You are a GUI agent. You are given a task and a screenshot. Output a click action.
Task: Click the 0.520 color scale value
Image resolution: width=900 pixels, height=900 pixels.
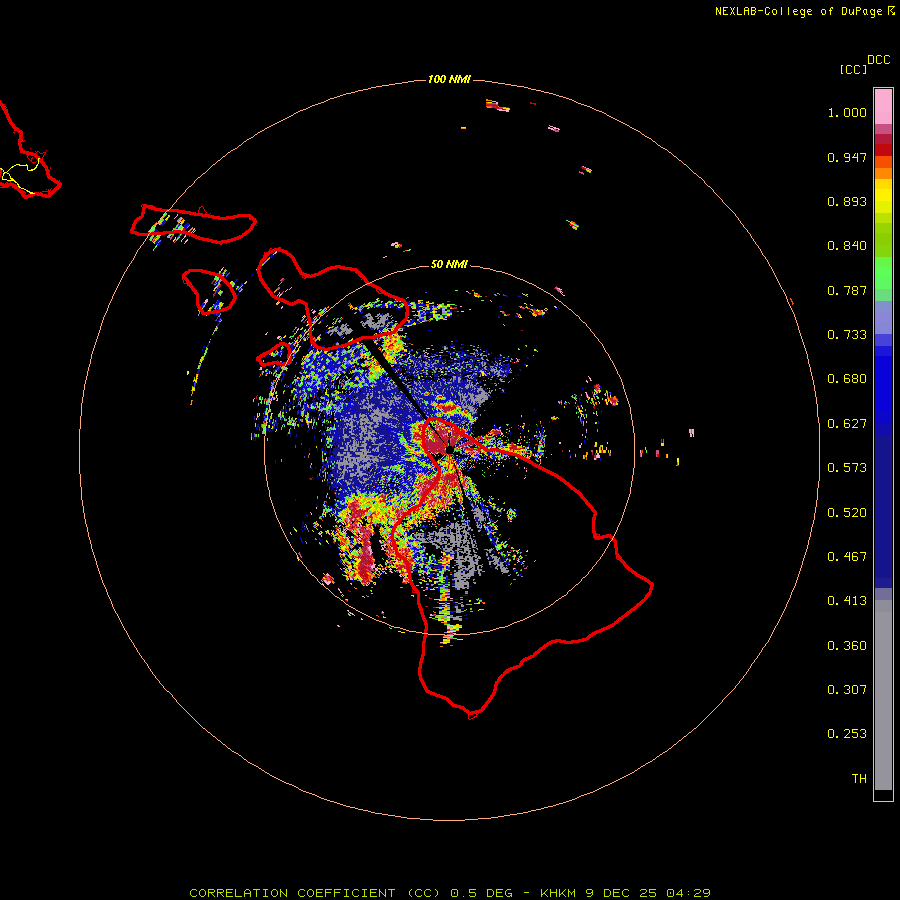[847, 513]
